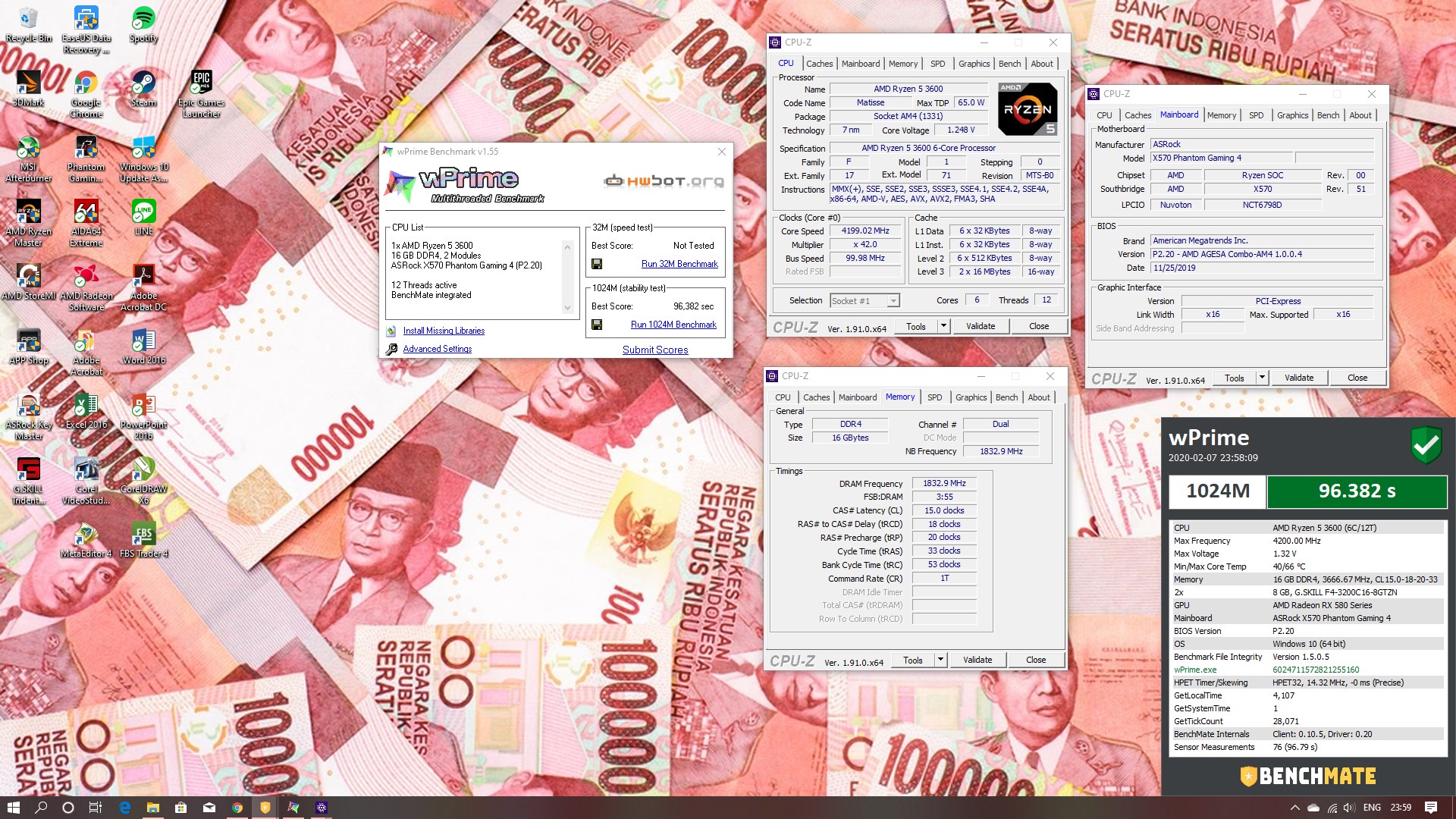Open Windows 10 Update Assistant icon
This screenshot has height=819, width=1456.
pos(143,159)
